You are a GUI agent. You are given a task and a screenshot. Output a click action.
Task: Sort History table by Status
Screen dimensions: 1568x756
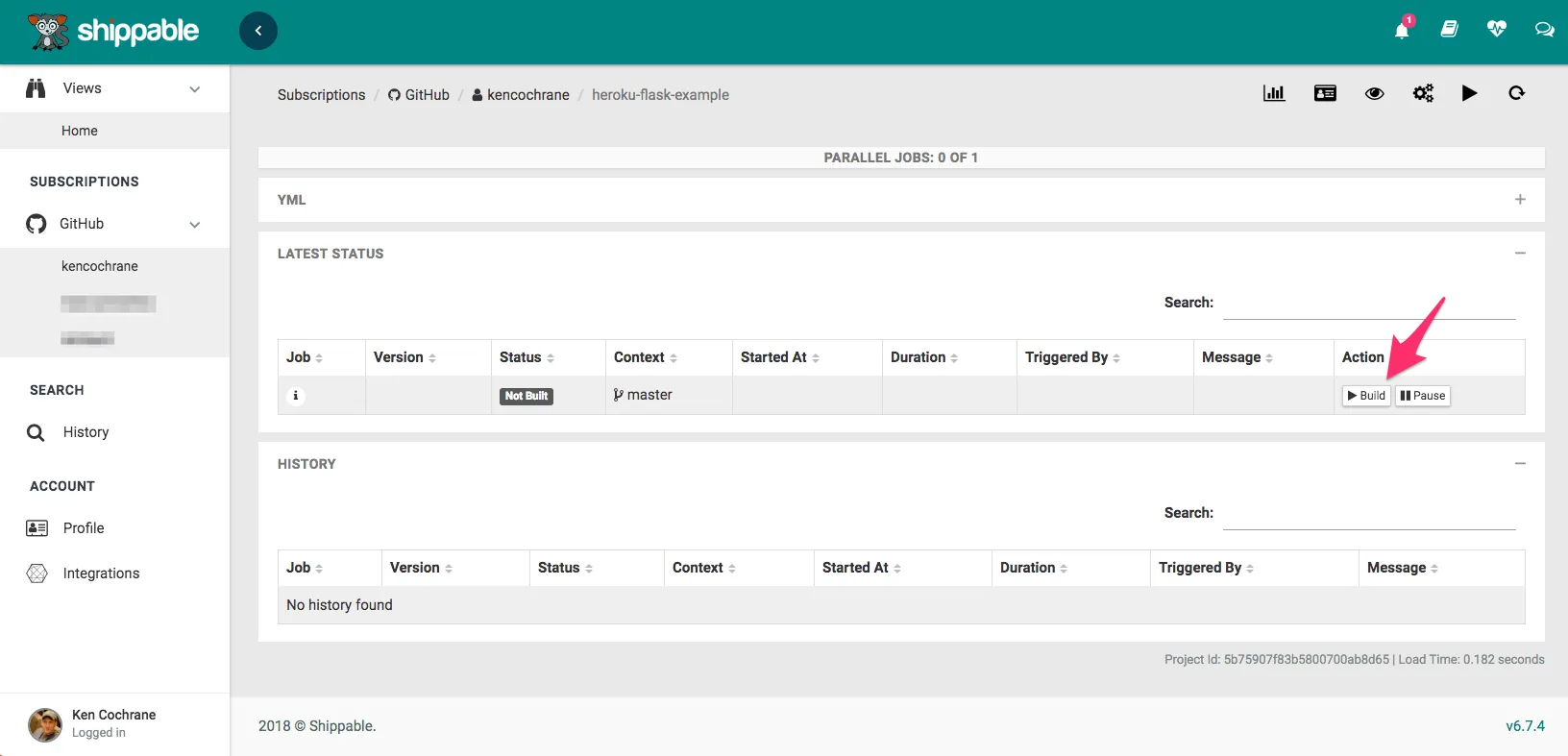(x=598, y=568)
